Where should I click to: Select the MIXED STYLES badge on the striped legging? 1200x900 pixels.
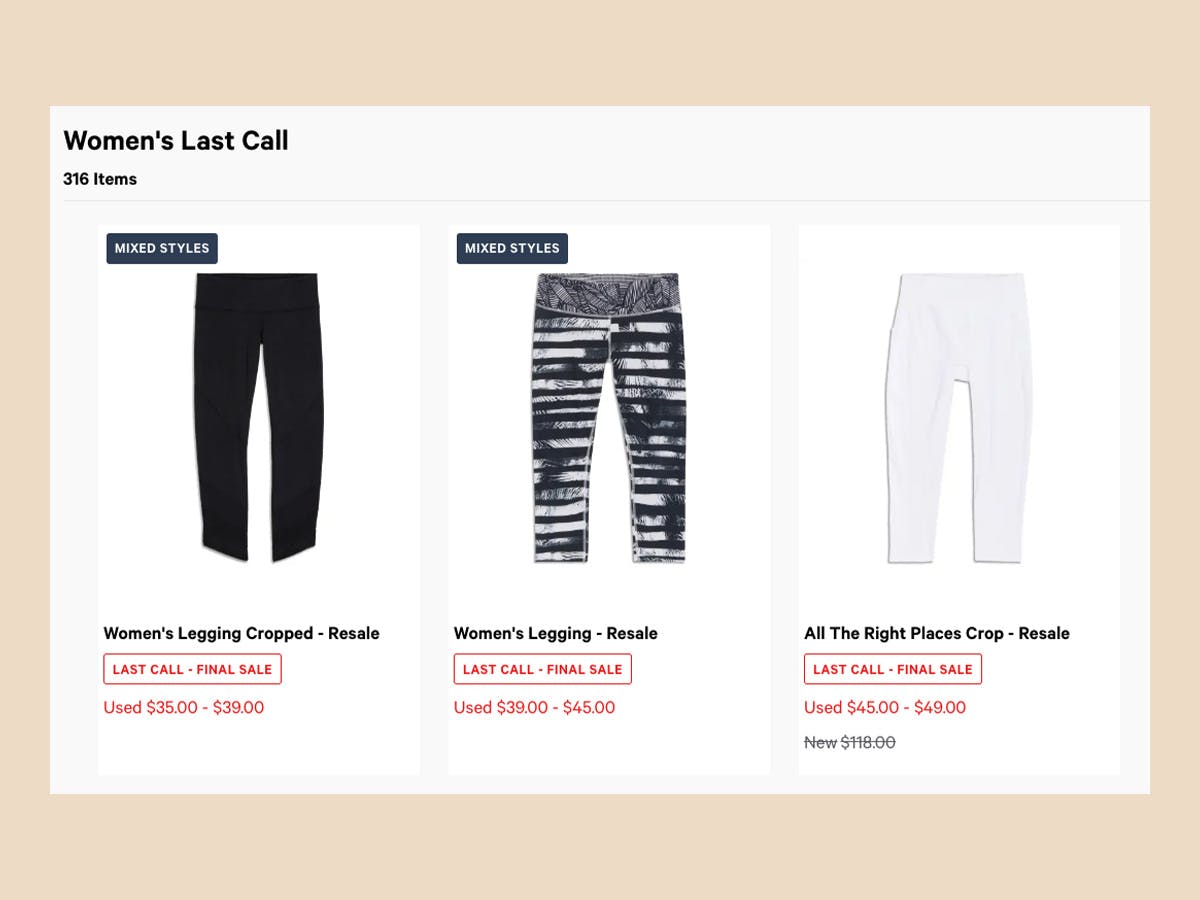tap(511, 248)
